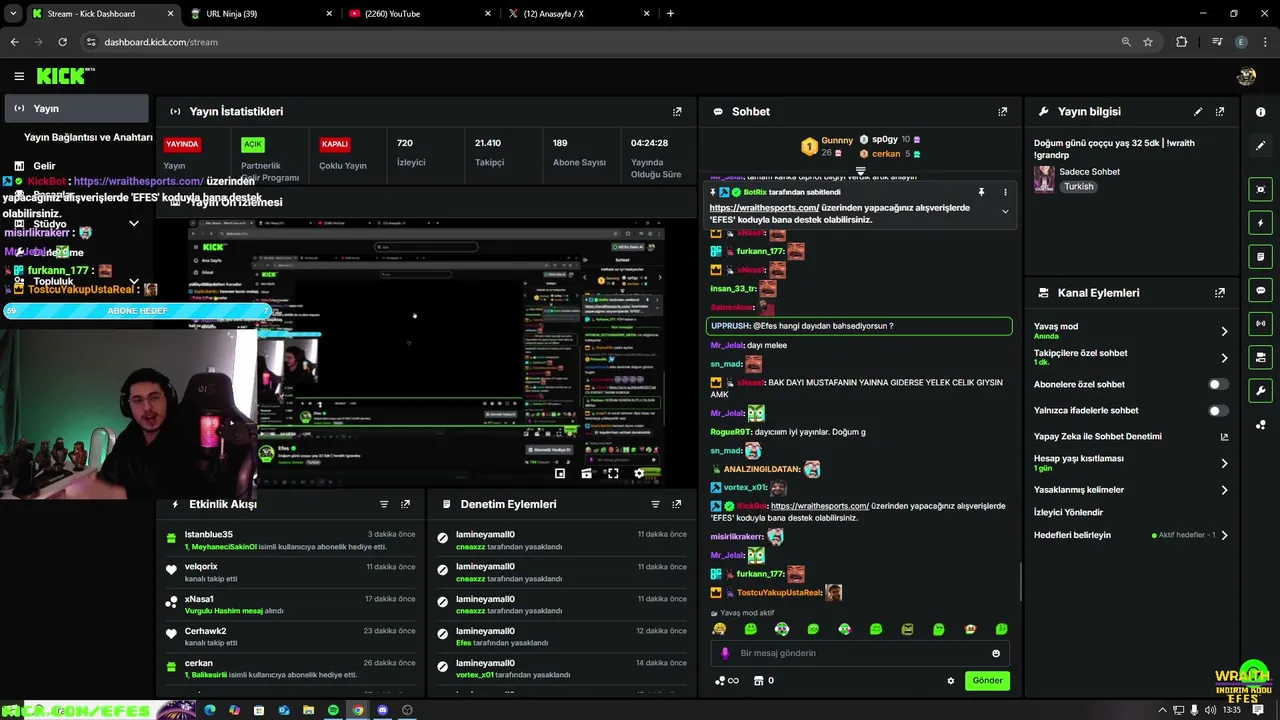This screenshot has height=720, width=1280.
Task: Pop out the Yayın bilgisi panel
Action: point(1220,112)
